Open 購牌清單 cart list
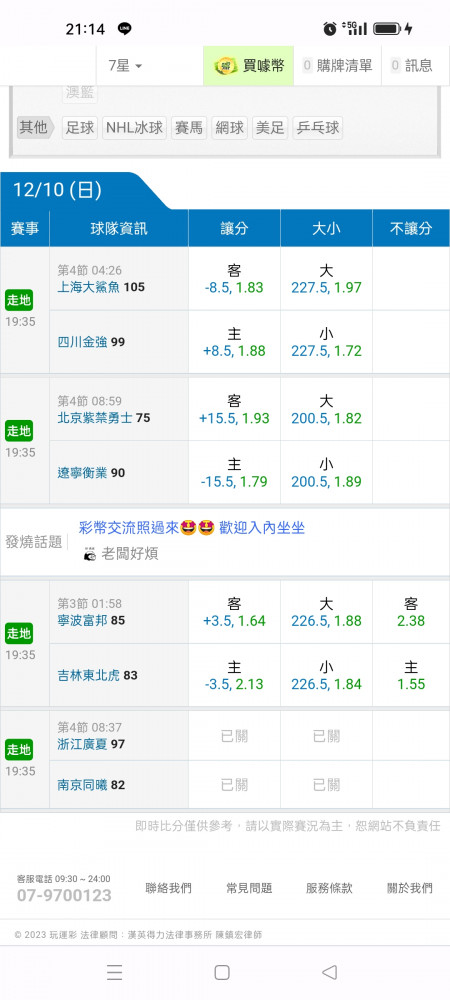This screenshot has width=450, height=1000. (337, 65)
